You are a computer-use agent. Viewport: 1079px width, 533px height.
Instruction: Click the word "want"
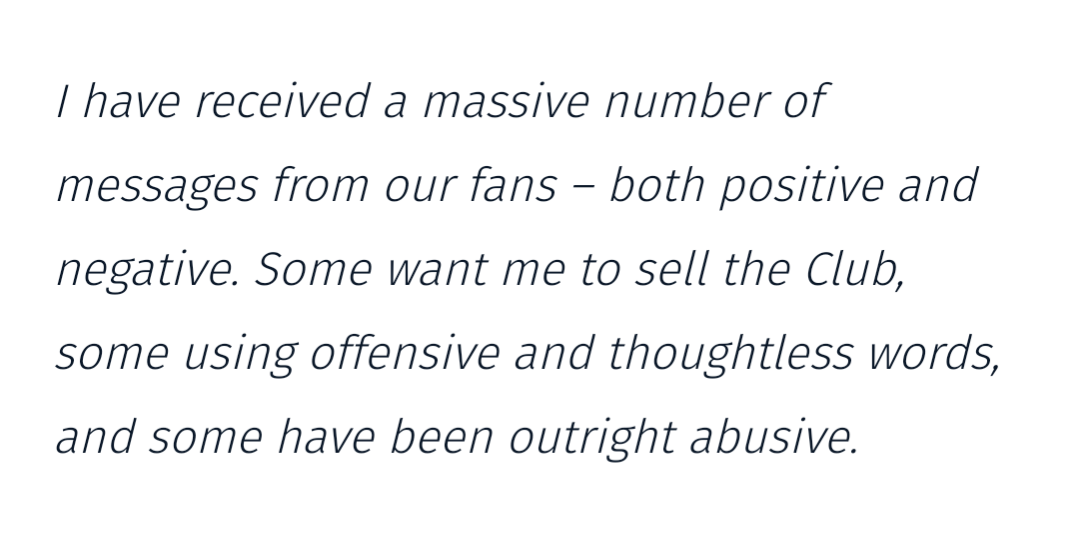pyautogui.click(x=438, y=269)
